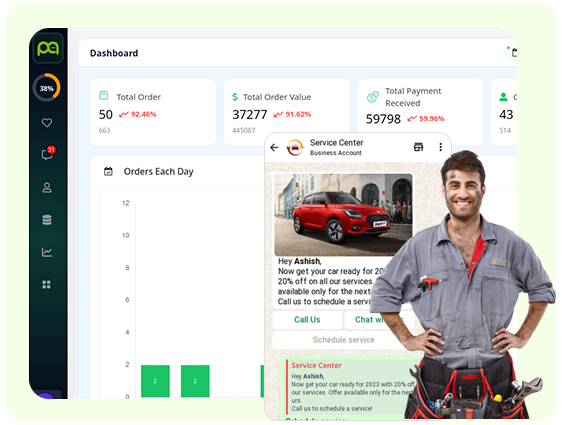Viewport: 562px width, 425px height.
Task: Click the Total Payment Received coin icon
Action: tap(373, 97)
